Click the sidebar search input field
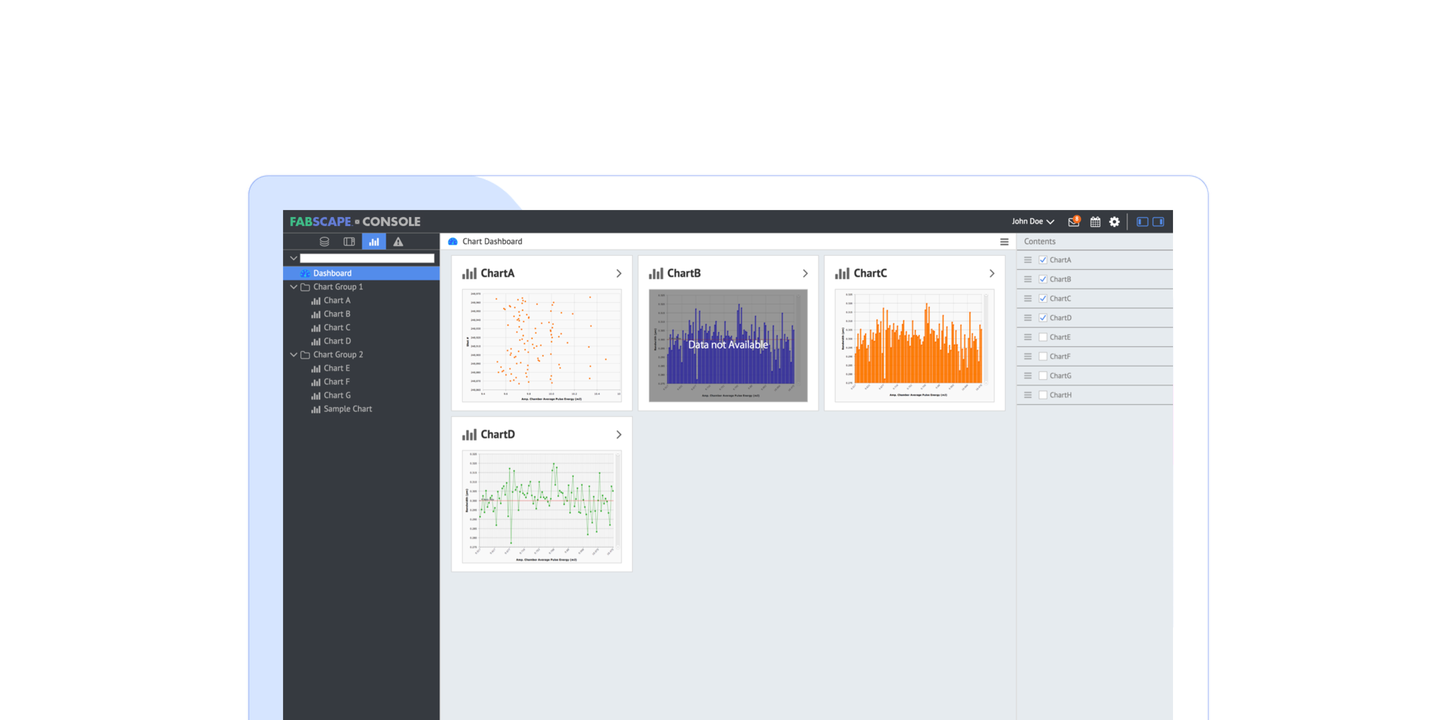1440x720 pixels. (367, 258)
